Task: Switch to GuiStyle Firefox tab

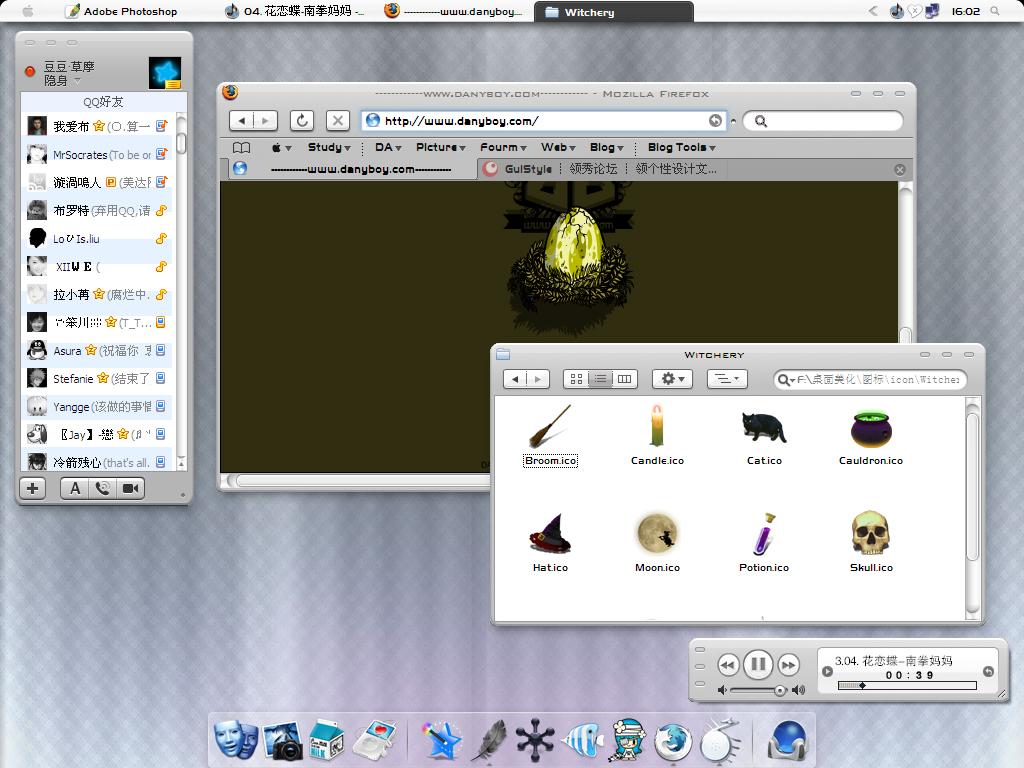Action: click(600, 169)
